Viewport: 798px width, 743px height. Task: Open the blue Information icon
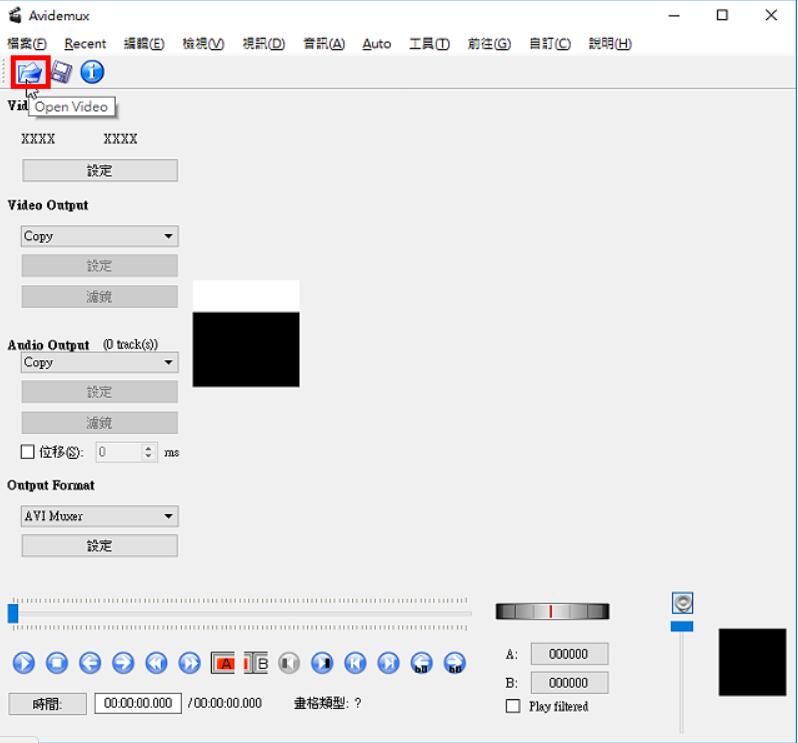click(x=92, y=72)
